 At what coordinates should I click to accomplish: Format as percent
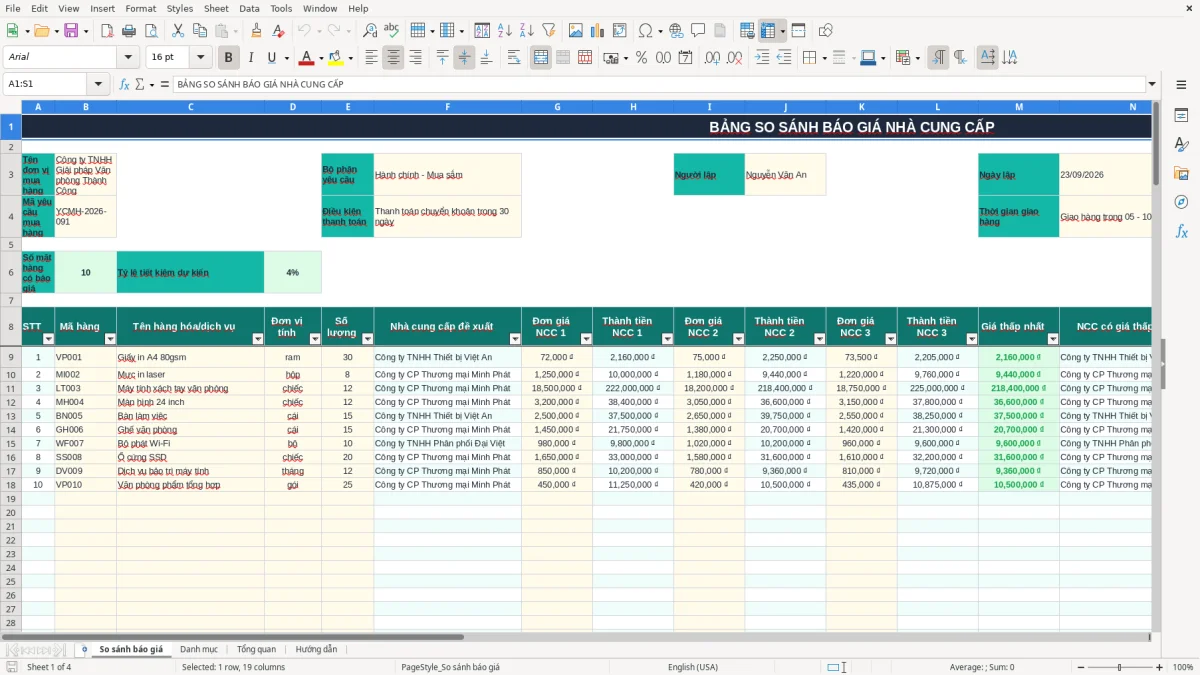(642, 58)
